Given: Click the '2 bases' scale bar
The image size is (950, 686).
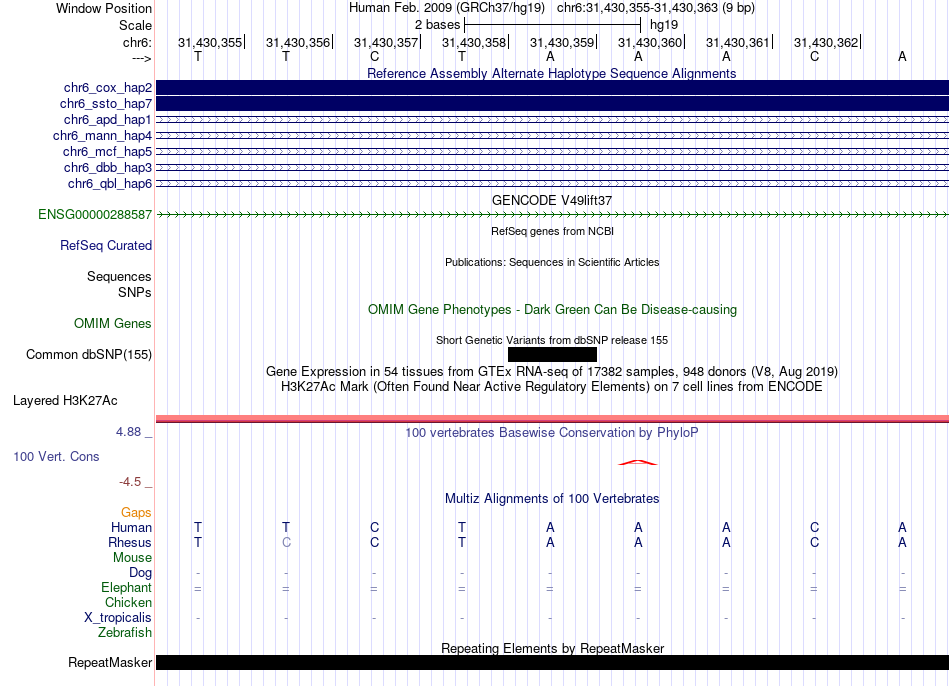Looking at the screenshot, I should click(552, 25).
